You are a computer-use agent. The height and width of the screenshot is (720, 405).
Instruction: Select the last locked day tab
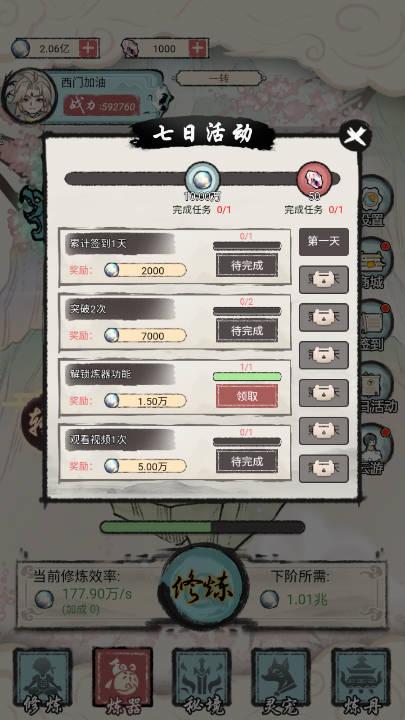(324, 469)
